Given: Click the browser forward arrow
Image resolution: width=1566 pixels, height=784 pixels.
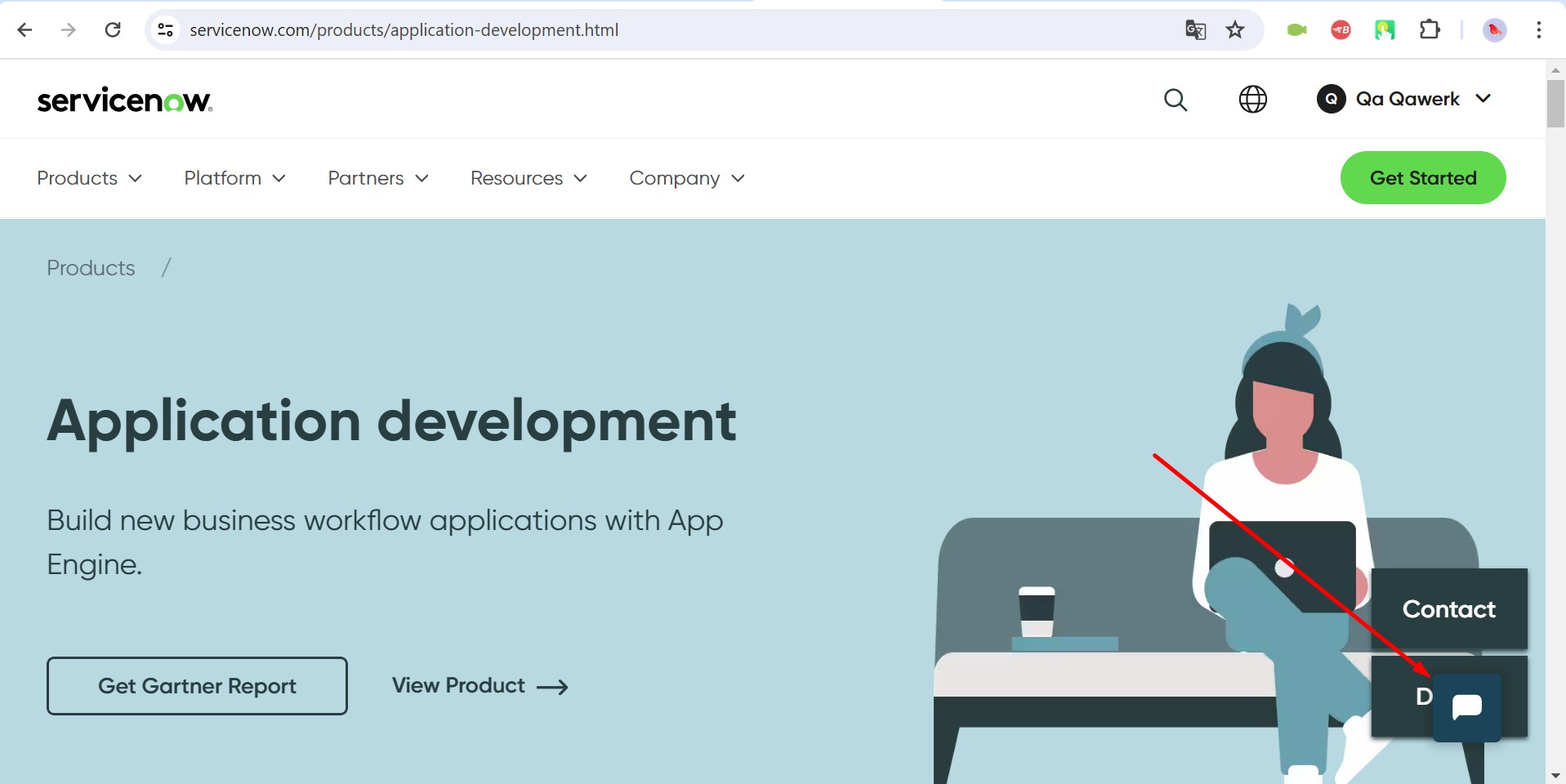Looking at the screenshot, I should coord(69,30).
